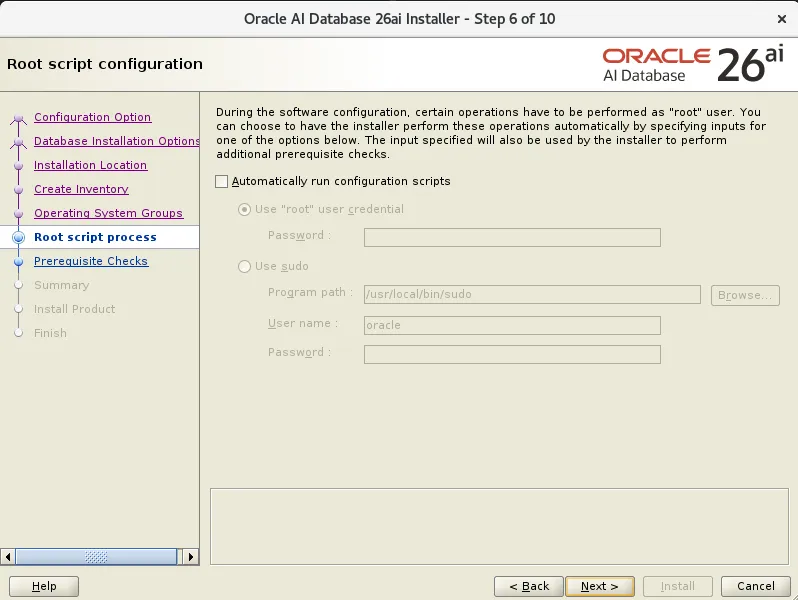Open the Database Installation Options step
The image size is (798, 600).
(x=117, y=141)
